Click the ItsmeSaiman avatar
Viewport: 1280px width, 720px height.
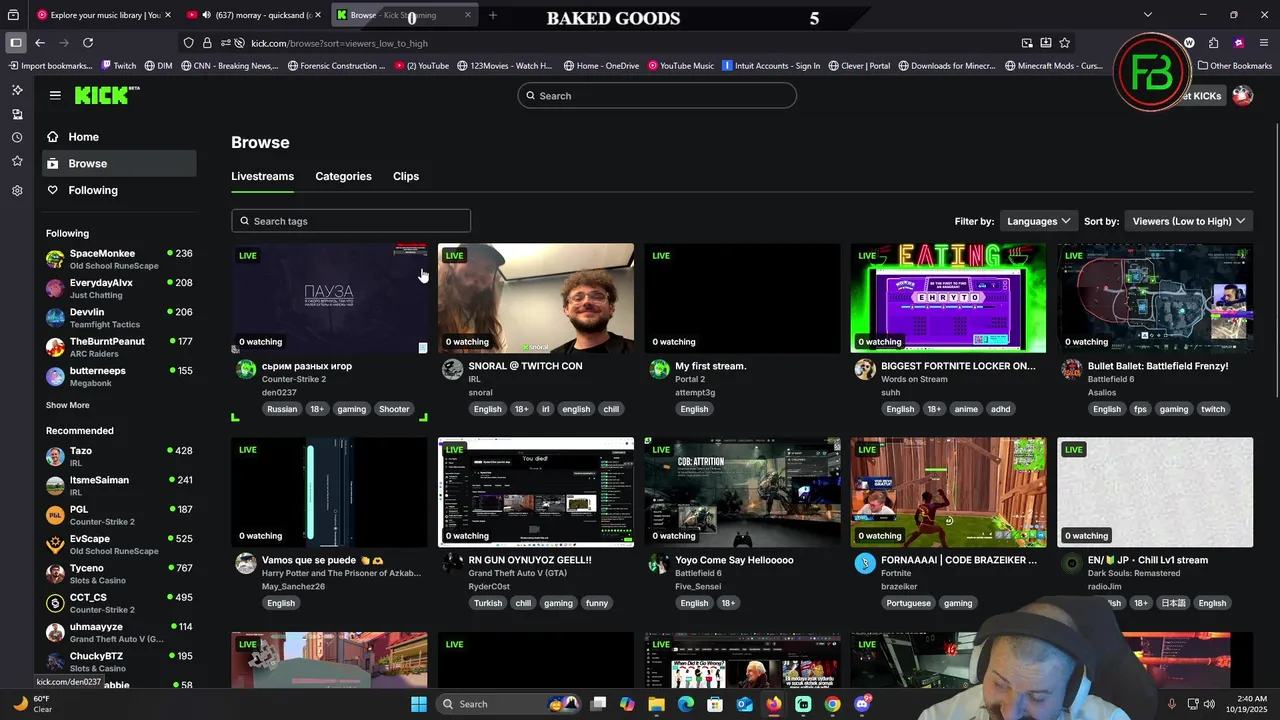55,485
